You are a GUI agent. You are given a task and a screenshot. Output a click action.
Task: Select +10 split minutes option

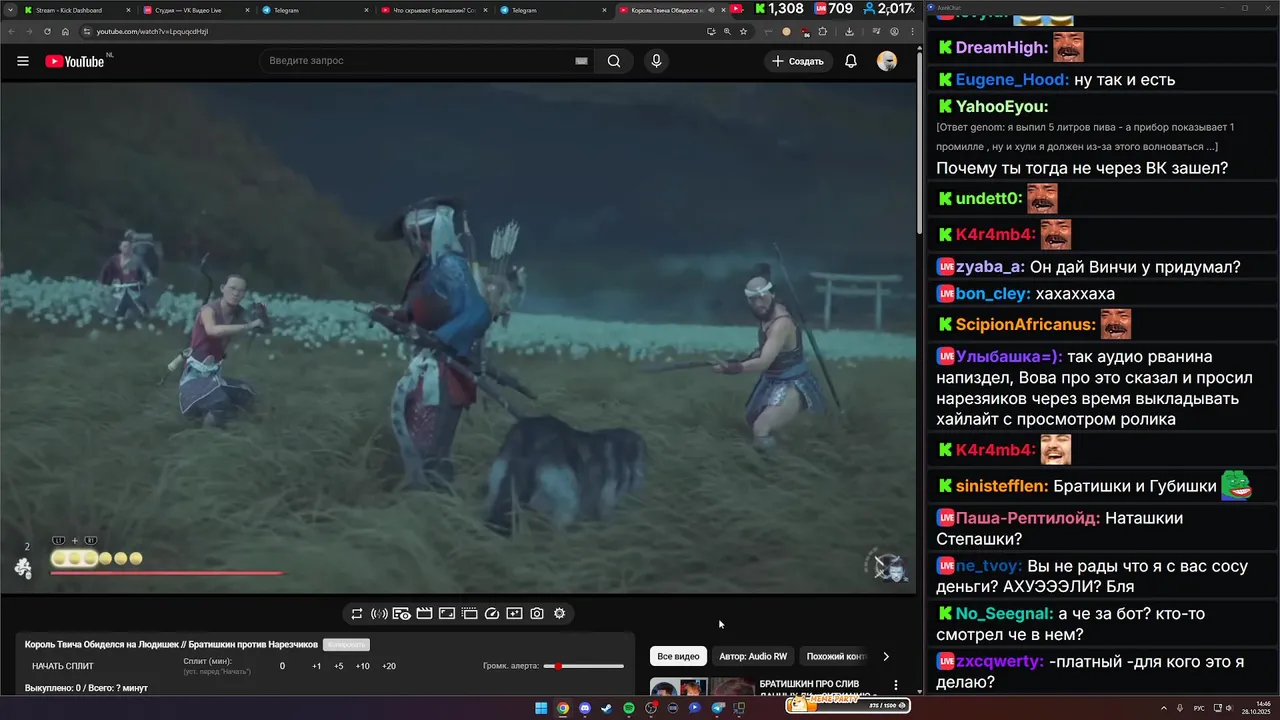[x=362, y=666]
